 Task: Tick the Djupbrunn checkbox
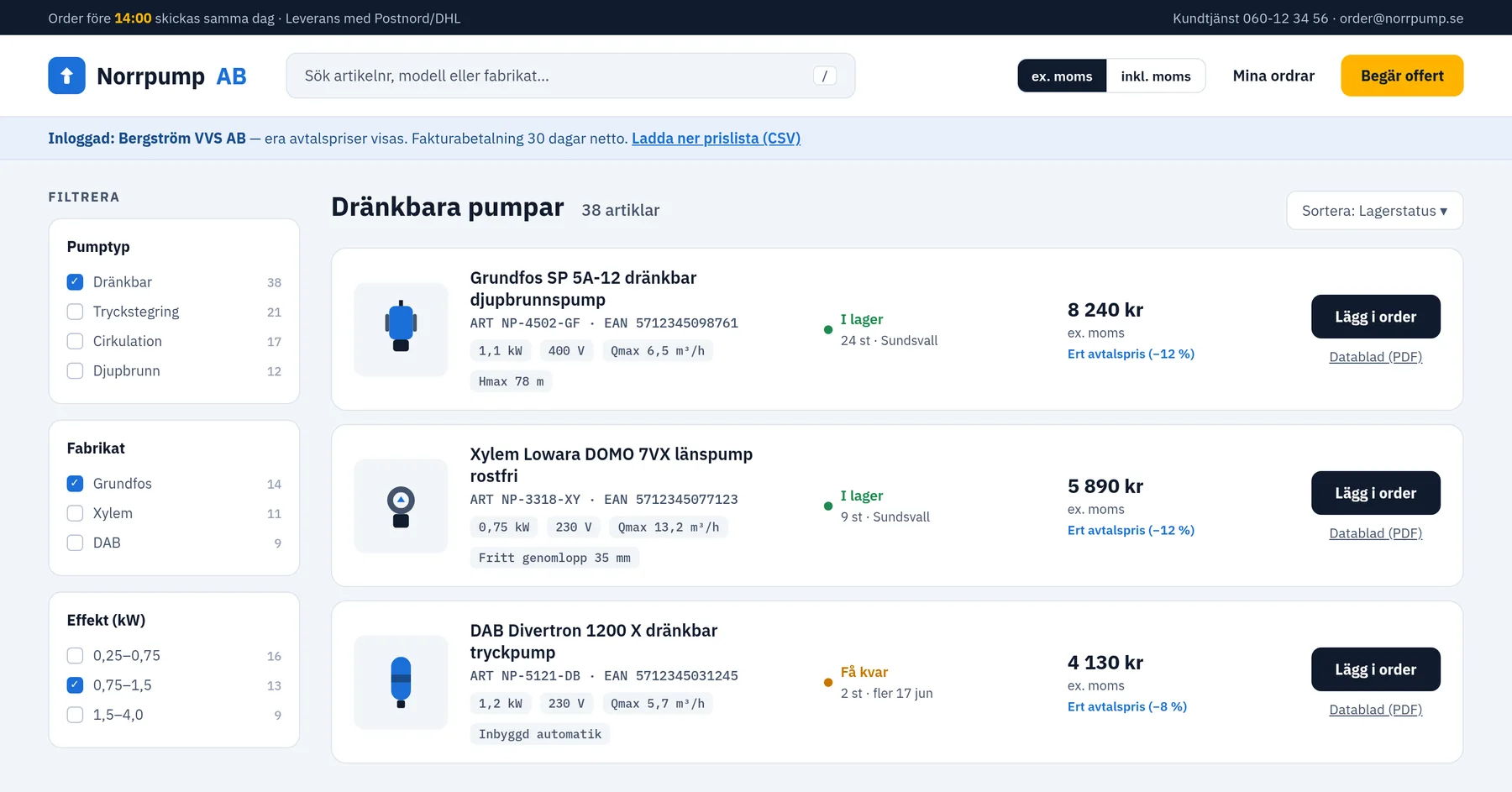tap(75, 370)
